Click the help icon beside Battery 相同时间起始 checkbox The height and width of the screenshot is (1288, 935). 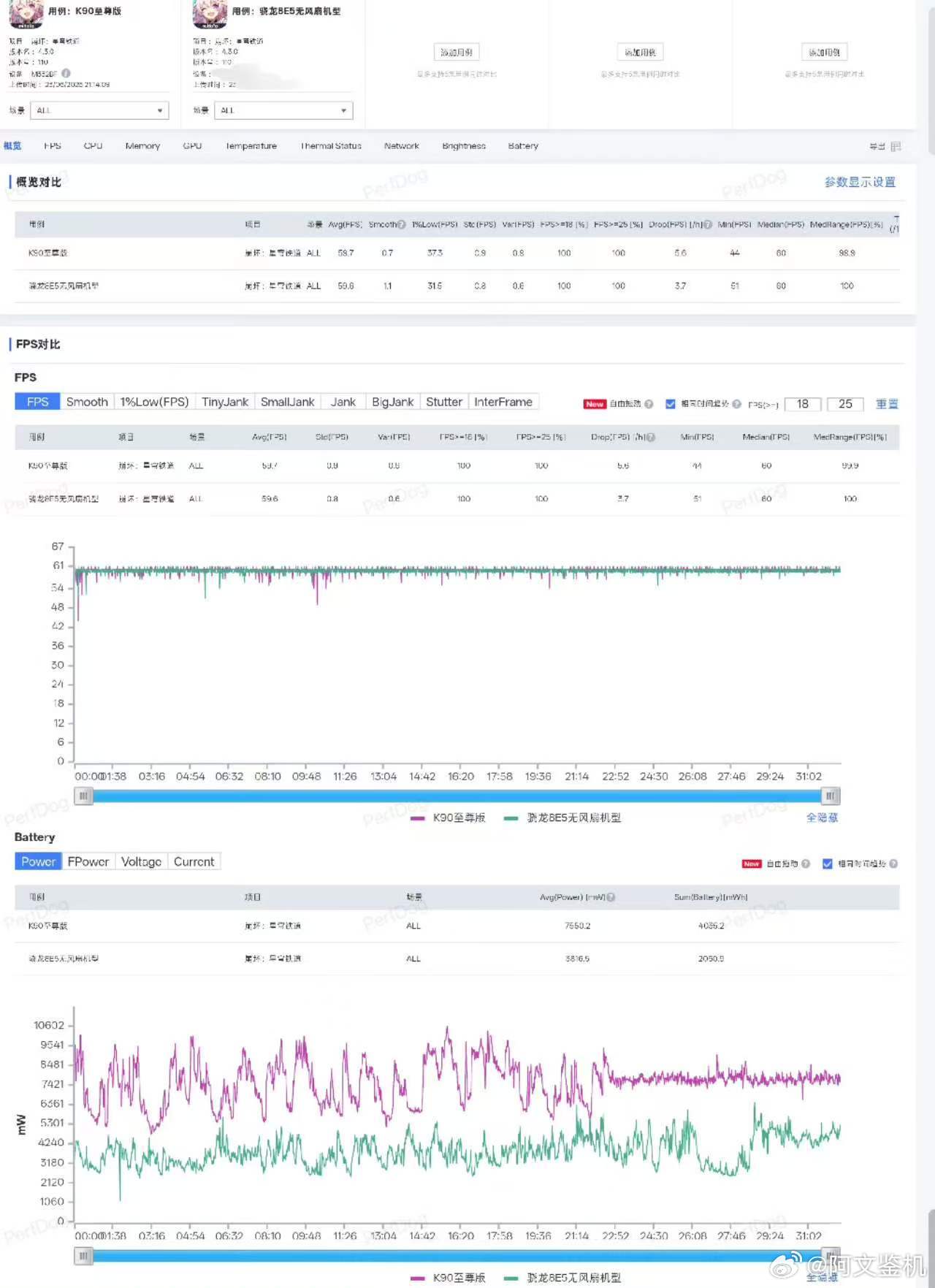point(893,864)
